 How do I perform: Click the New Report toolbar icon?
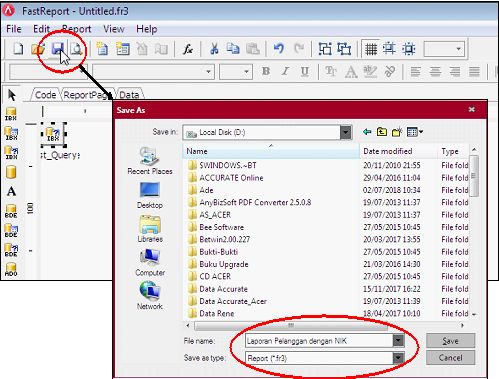[18, 49]
